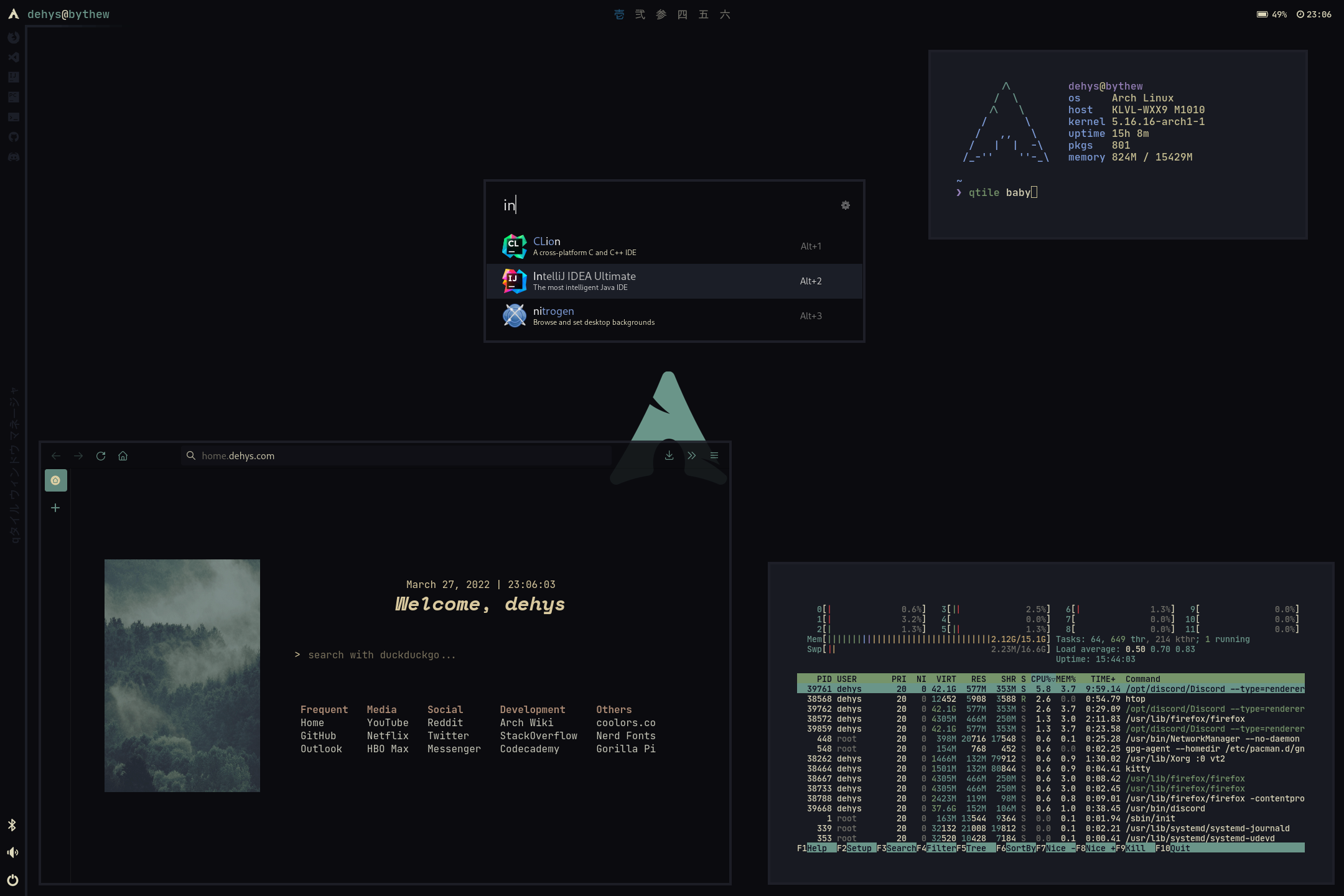Open the terminal icon in left bar
1344x896 pixels.
pos(13,117)
